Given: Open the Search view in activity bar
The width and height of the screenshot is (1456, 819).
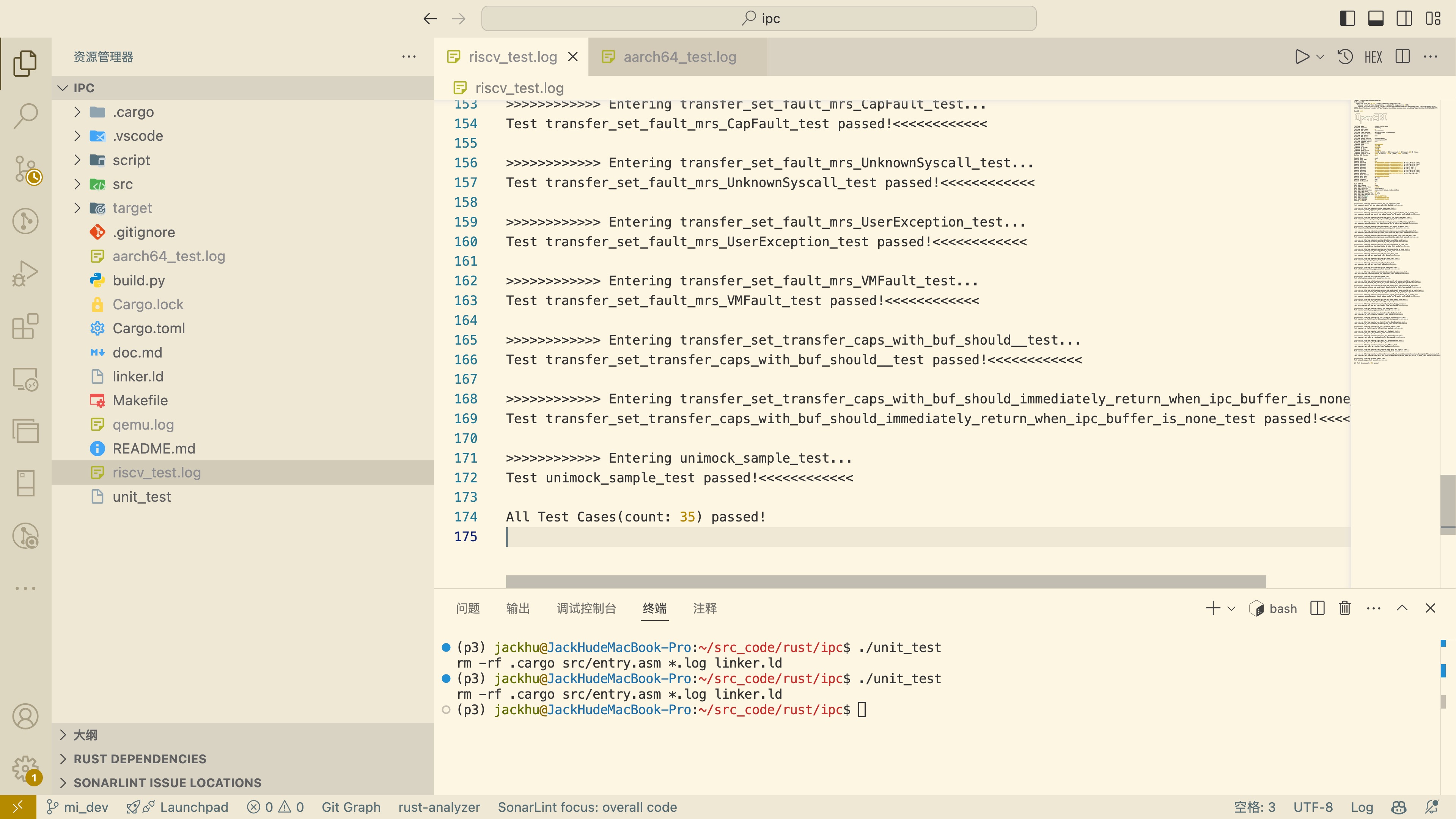Looking at the screenshot, I should (25, 116).
